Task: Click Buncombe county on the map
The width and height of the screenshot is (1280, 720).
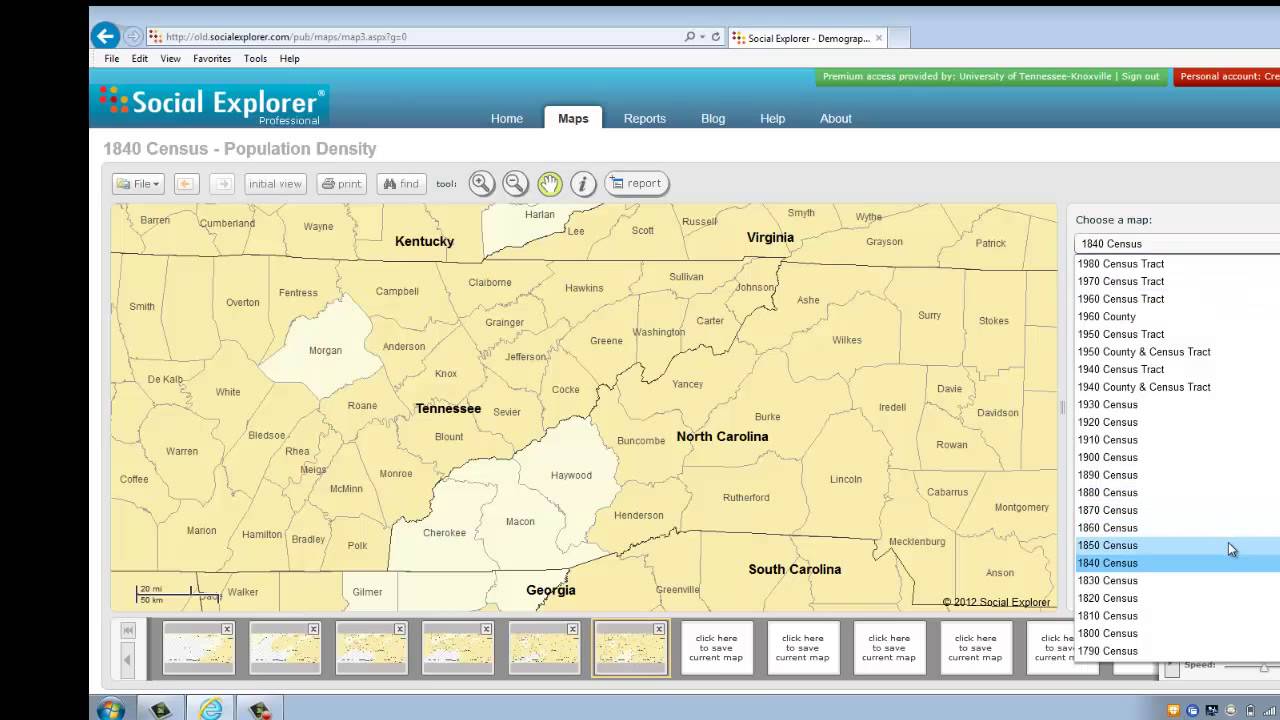Action: tap(641, 441)
